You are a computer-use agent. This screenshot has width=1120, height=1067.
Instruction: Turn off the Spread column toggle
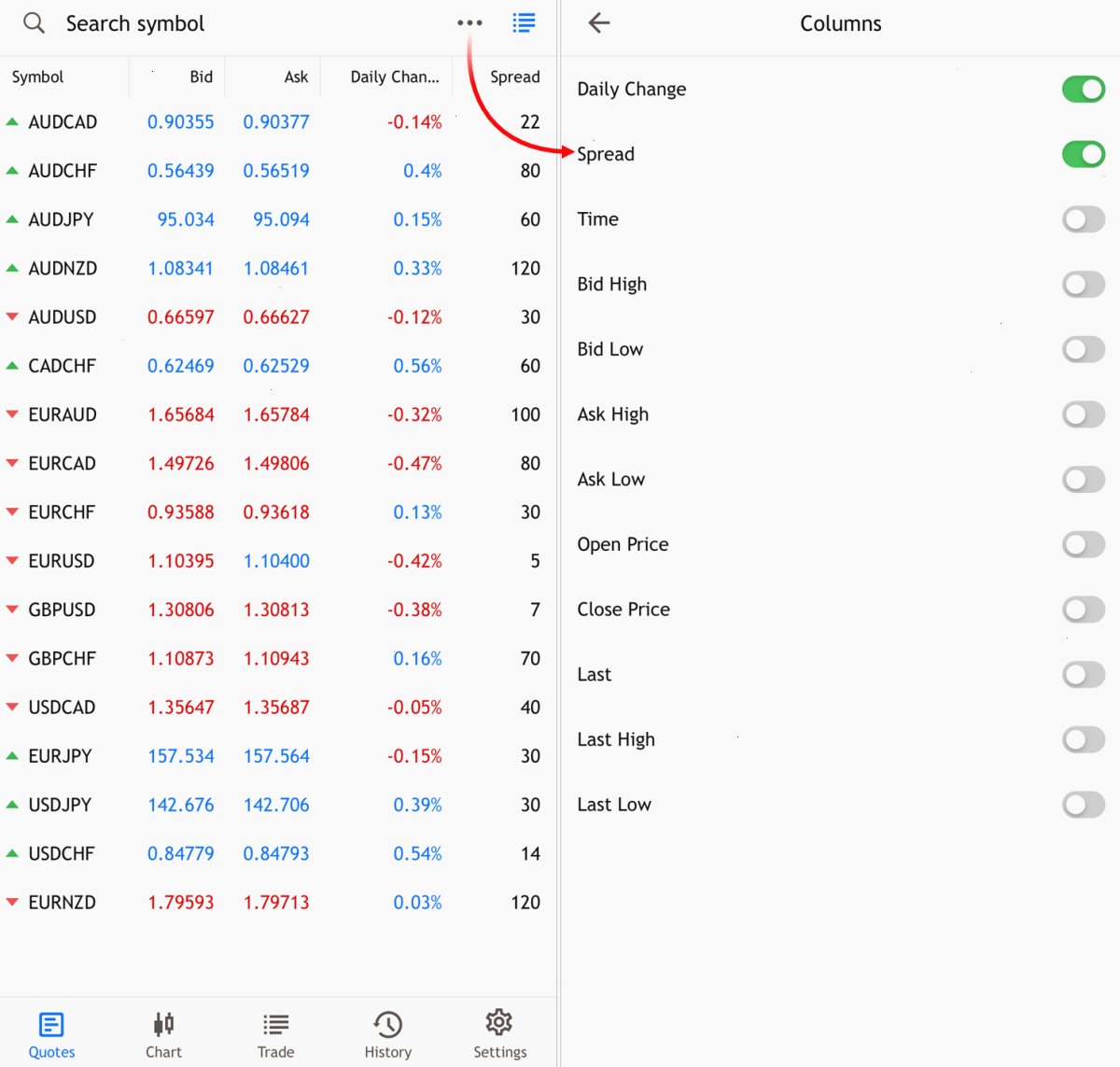click(x=1084, y=154)
